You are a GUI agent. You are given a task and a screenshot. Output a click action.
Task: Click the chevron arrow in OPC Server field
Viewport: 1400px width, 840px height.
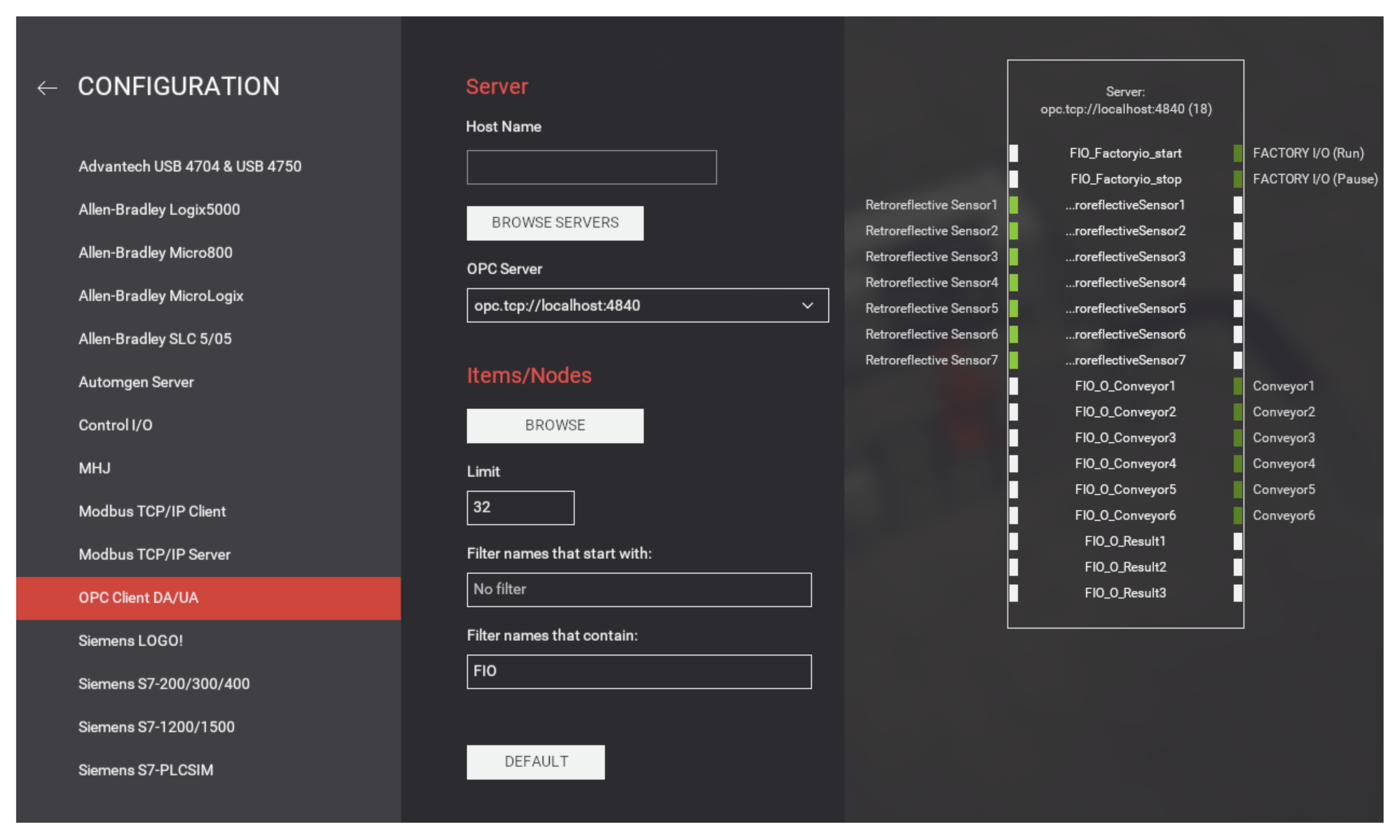[x=807, y=306]
